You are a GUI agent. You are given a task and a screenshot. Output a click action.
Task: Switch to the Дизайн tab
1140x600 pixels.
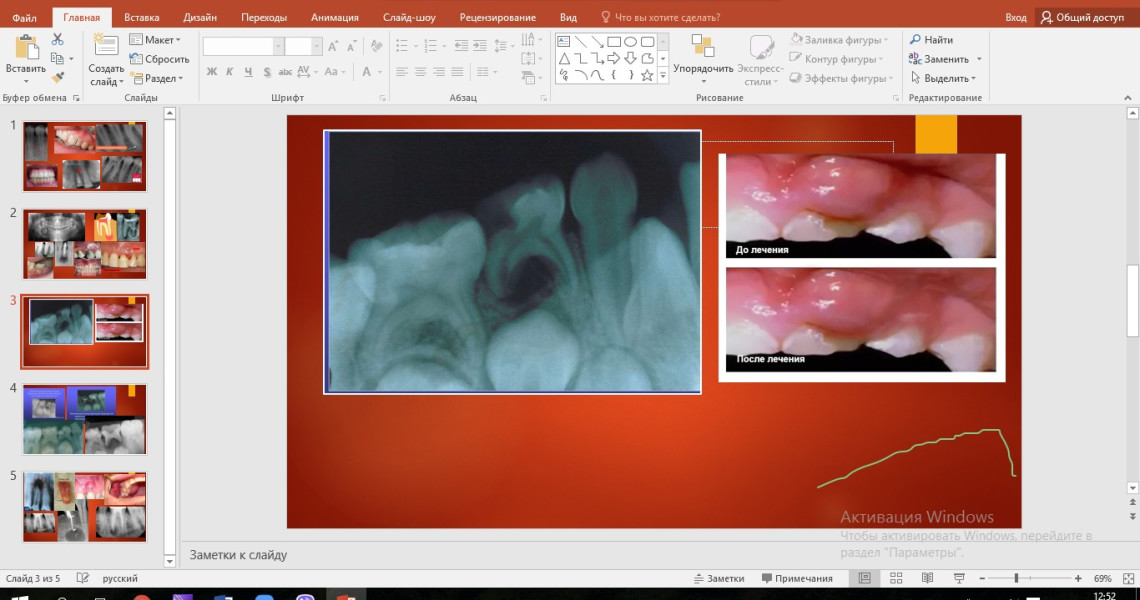coord(200,17)
